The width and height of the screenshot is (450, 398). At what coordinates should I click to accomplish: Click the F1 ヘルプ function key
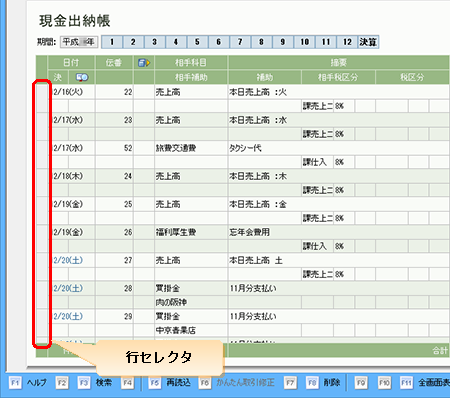(28, 383)
